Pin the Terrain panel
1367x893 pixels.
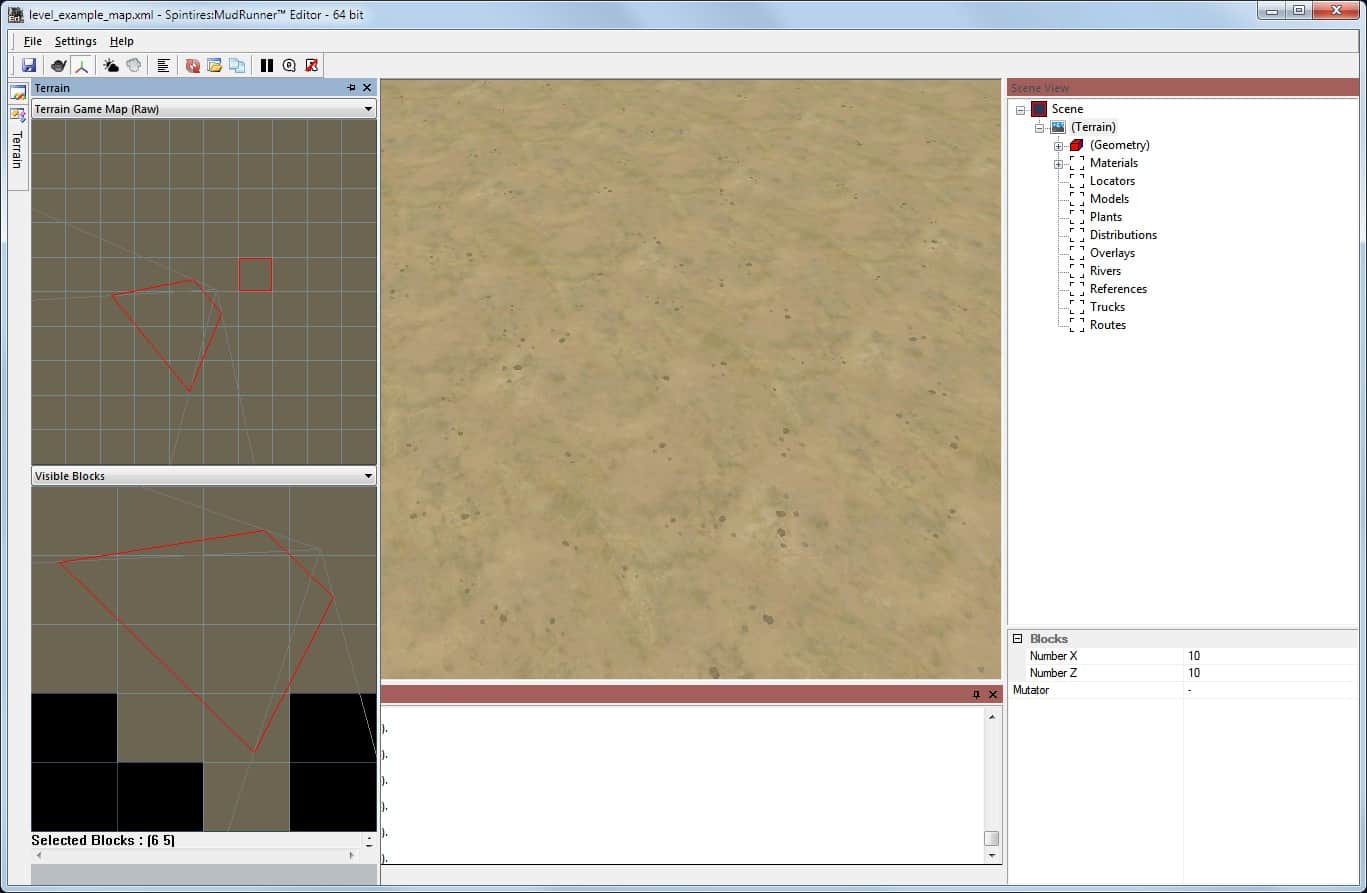351,88
